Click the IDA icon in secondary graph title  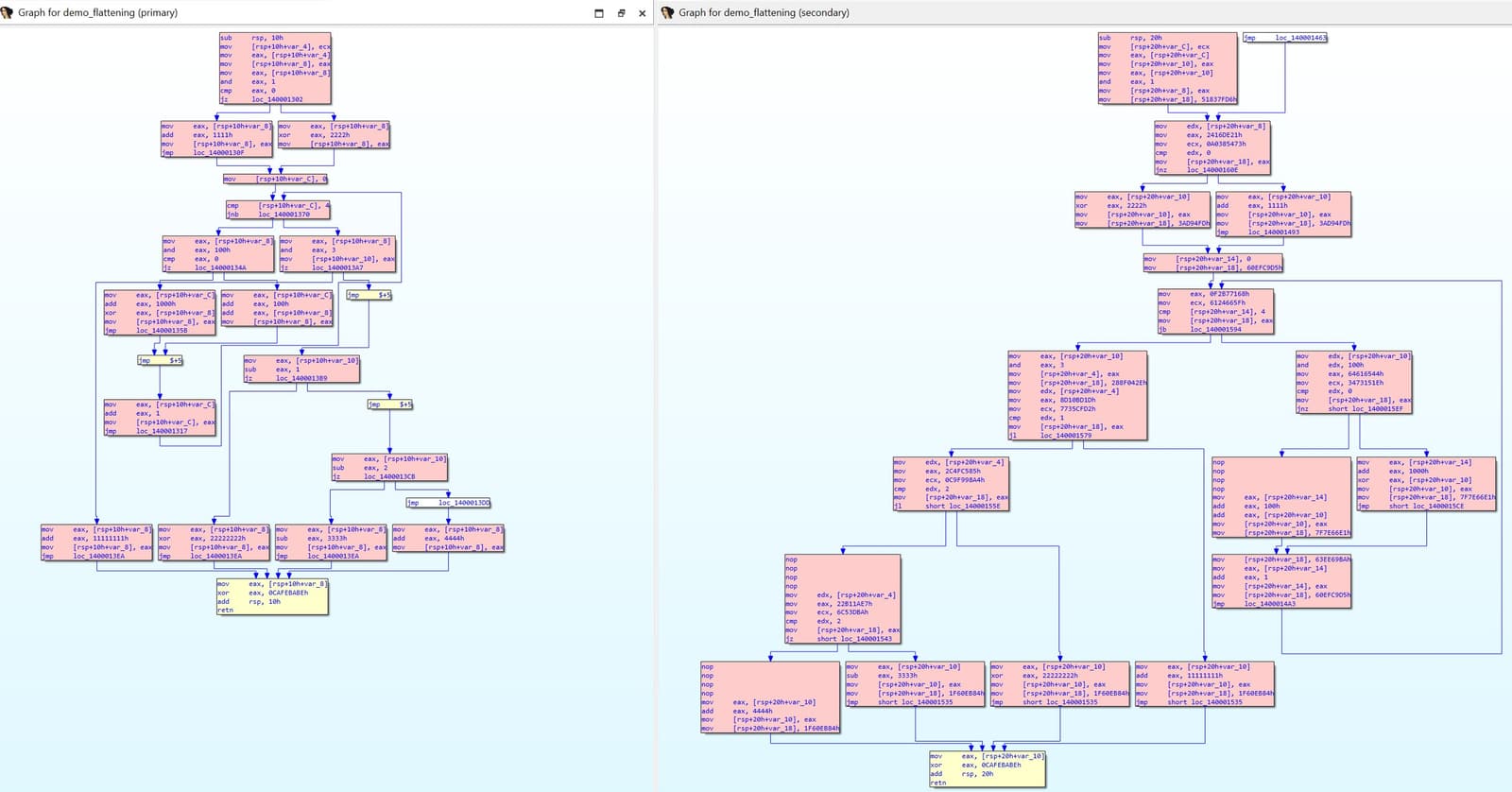pos(668,12)
